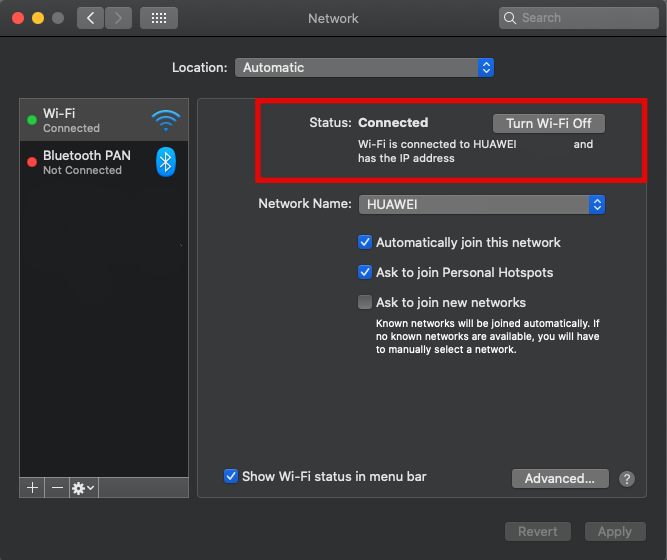
Task: Open the Location dropdown
Action: 365,68
